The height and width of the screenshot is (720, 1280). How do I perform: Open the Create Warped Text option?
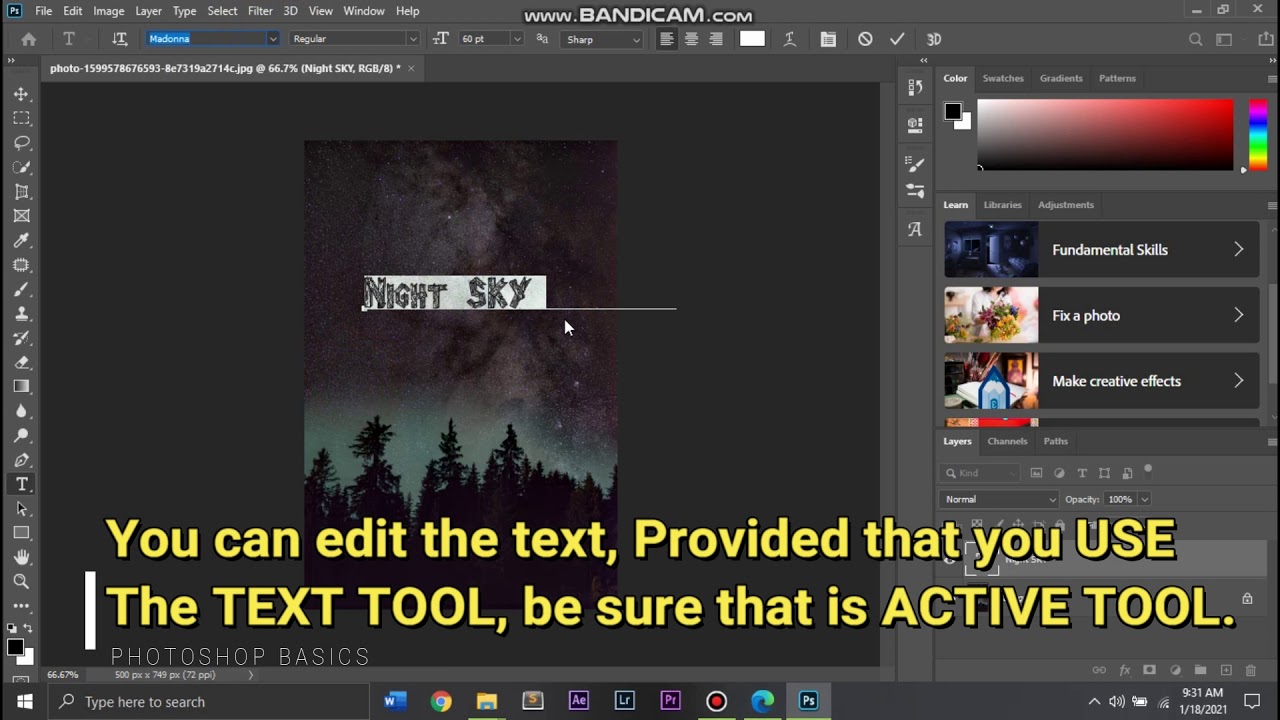(789, 39)
